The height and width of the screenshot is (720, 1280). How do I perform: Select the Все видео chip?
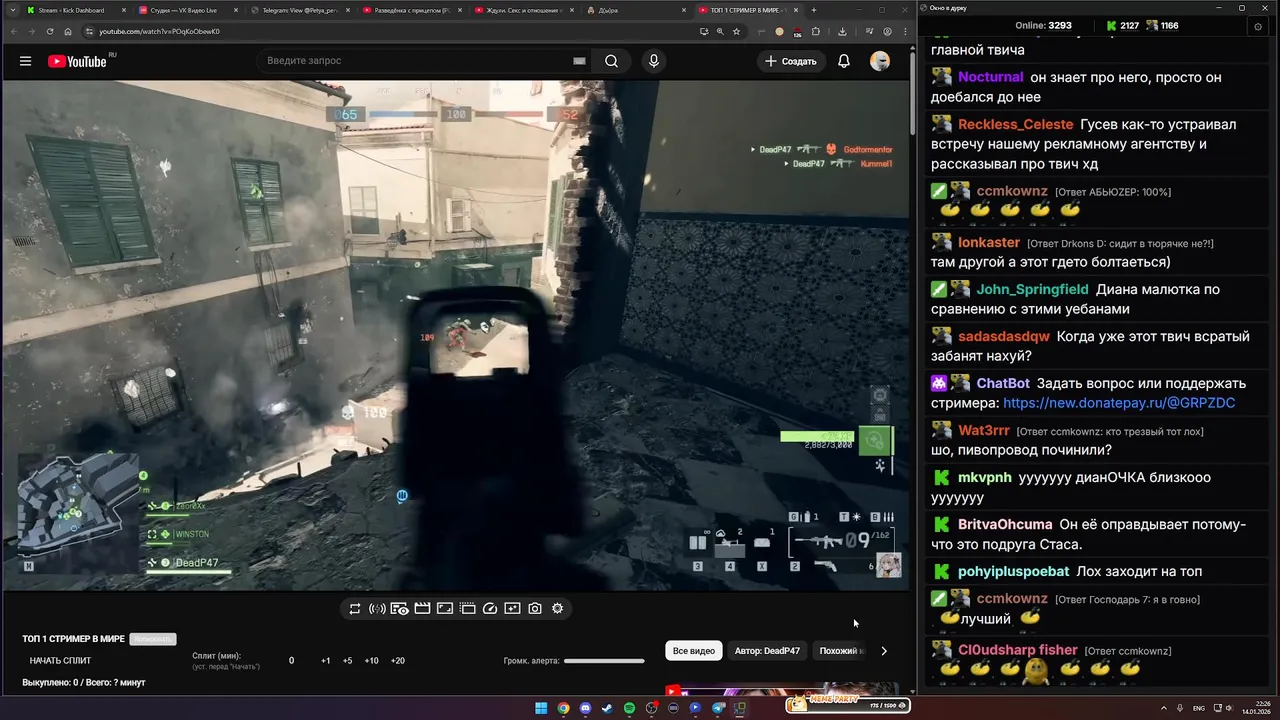click(694, 651)
